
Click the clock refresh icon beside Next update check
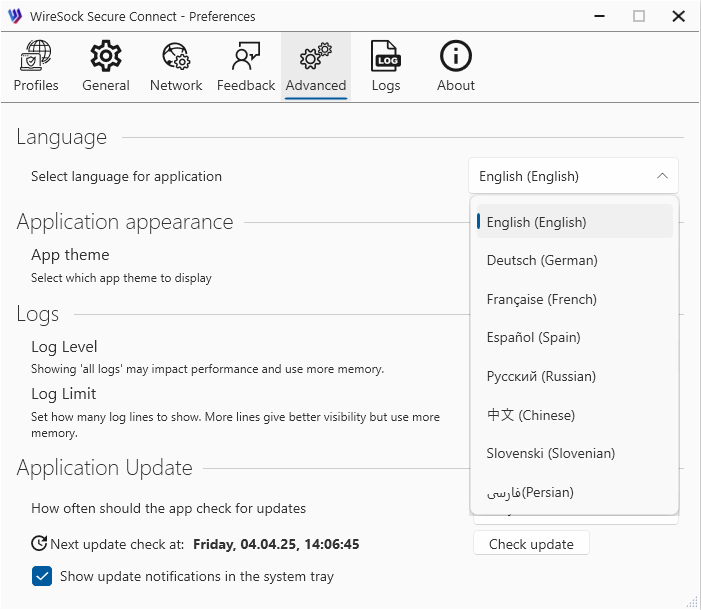point(39,543)
